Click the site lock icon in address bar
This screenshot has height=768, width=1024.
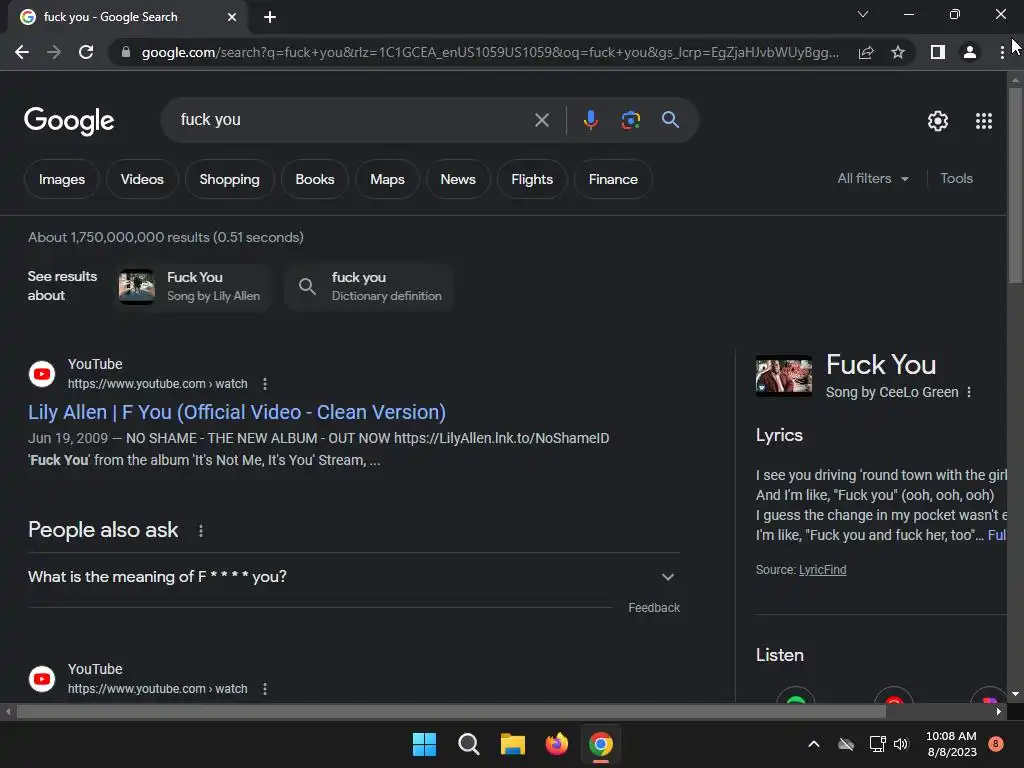[x=126, y=52]
